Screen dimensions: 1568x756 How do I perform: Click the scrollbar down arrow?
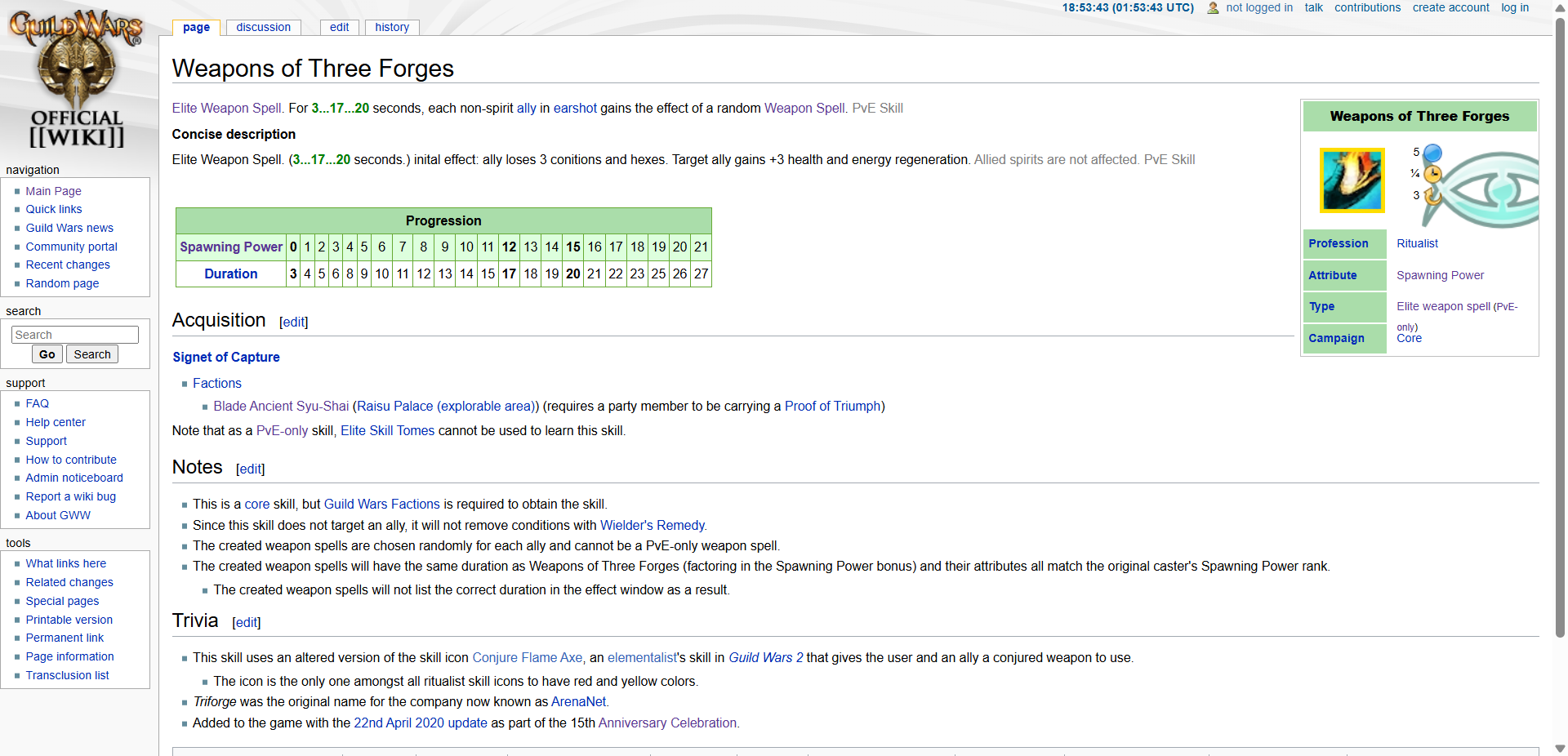click(x=1560, y=749)
